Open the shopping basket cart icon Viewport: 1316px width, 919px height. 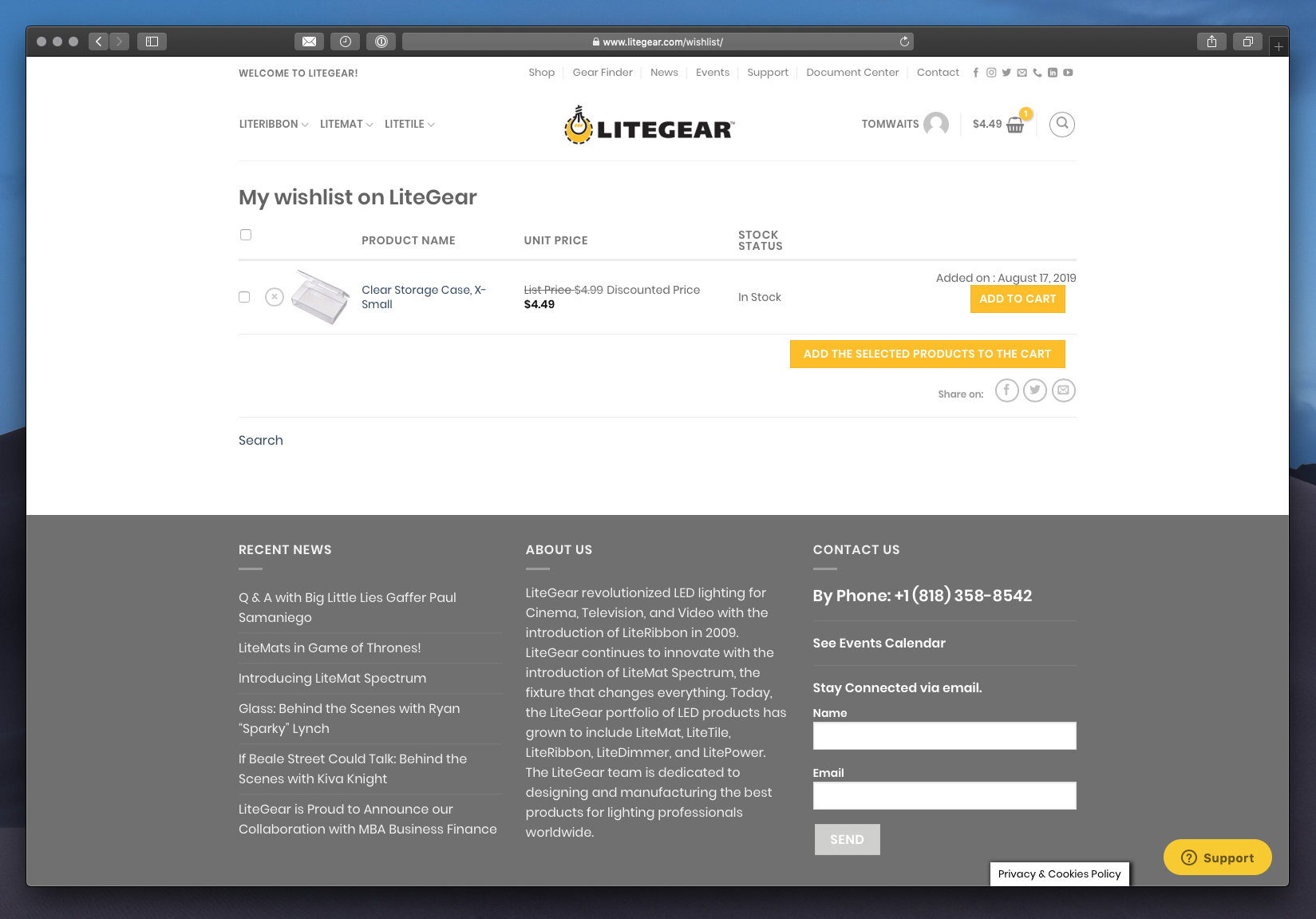point(1015,125)
